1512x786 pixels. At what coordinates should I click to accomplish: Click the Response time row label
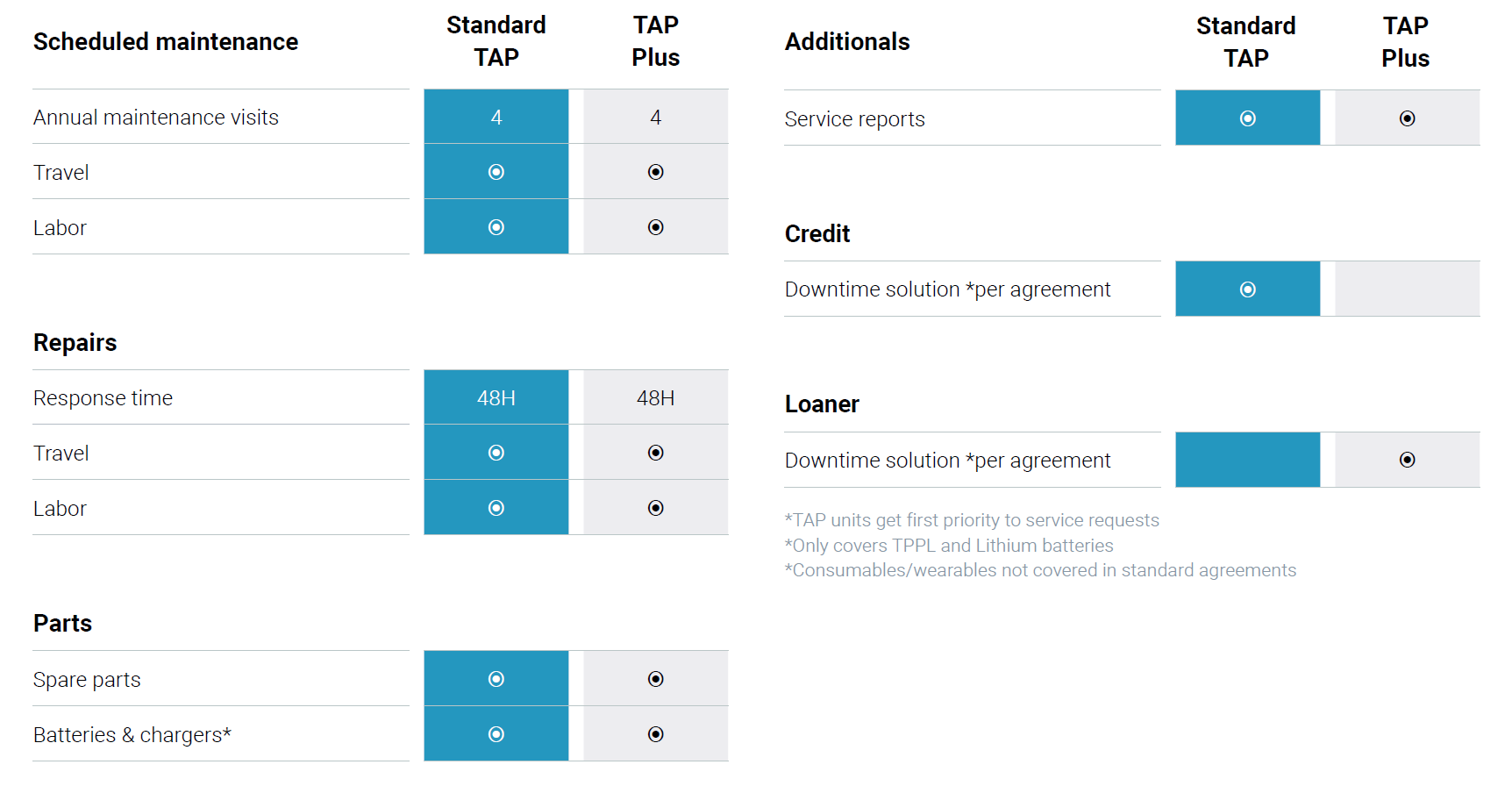[103, 398]
